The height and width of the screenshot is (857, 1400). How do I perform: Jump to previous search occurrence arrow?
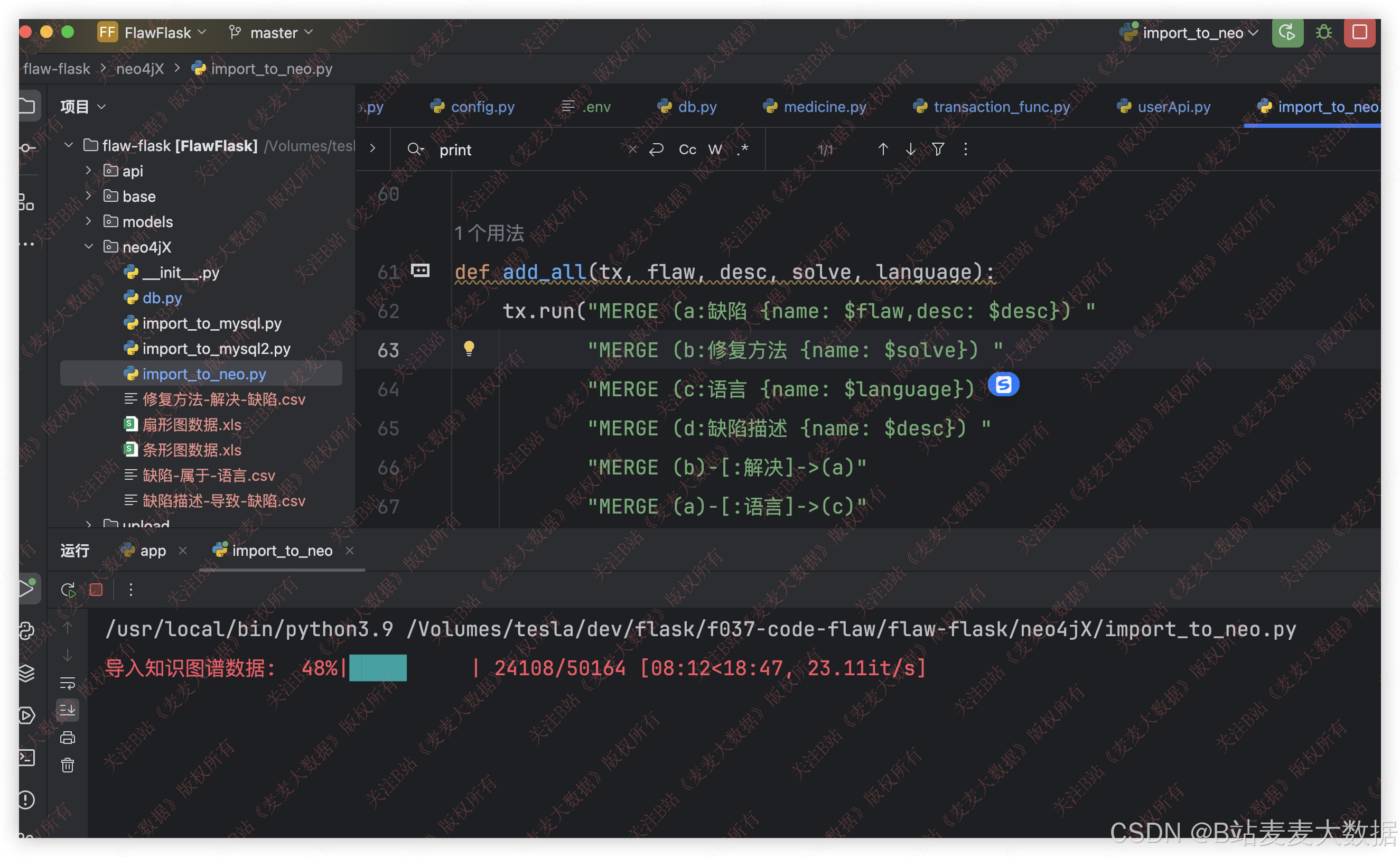tap(882, 150)
